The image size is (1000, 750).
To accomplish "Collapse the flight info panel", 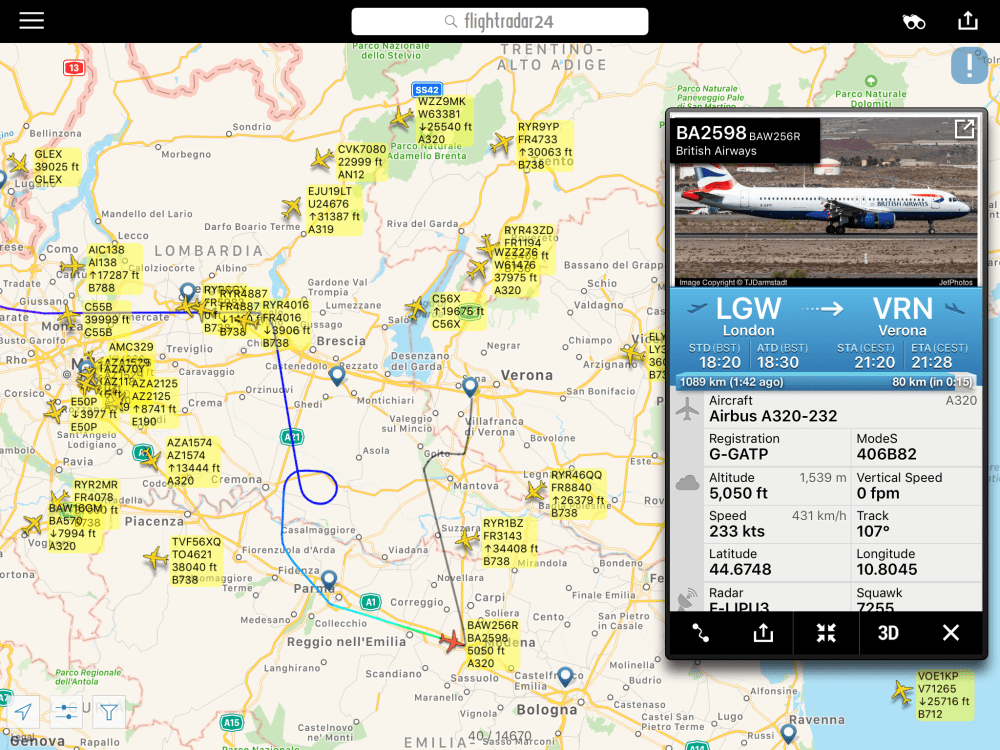I will (x=826, y=633).
